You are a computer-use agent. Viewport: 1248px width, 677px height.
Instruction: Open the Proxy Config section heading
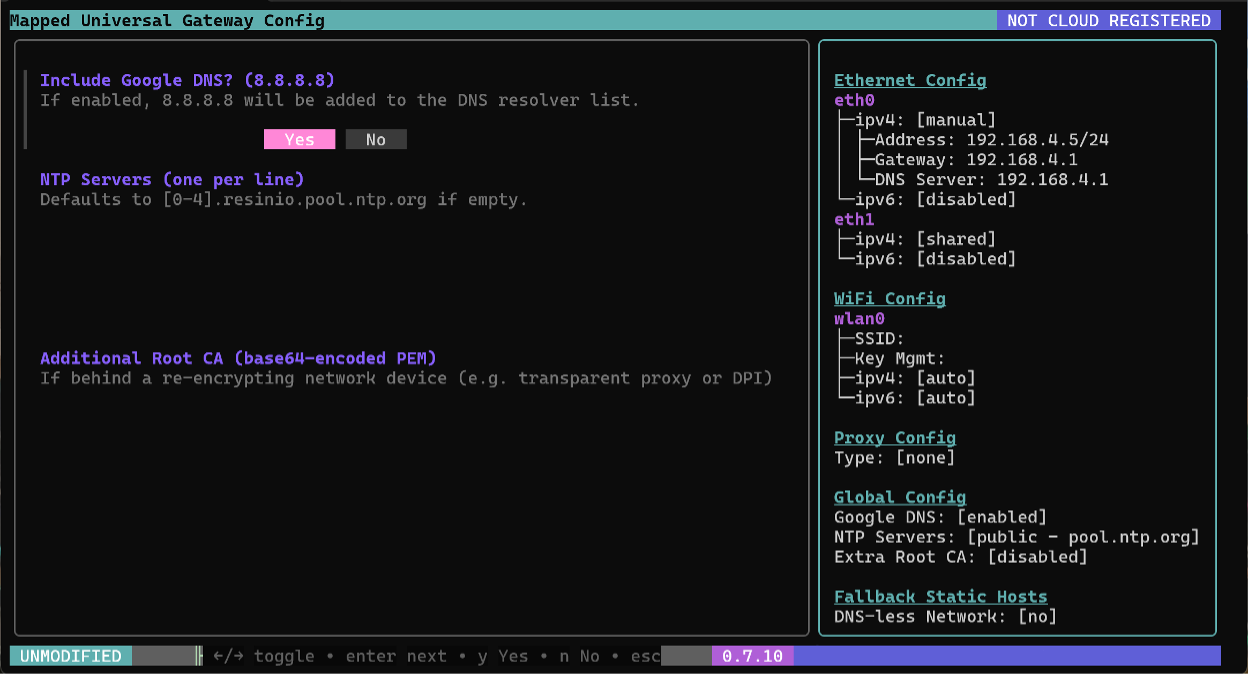pos(895,437)
